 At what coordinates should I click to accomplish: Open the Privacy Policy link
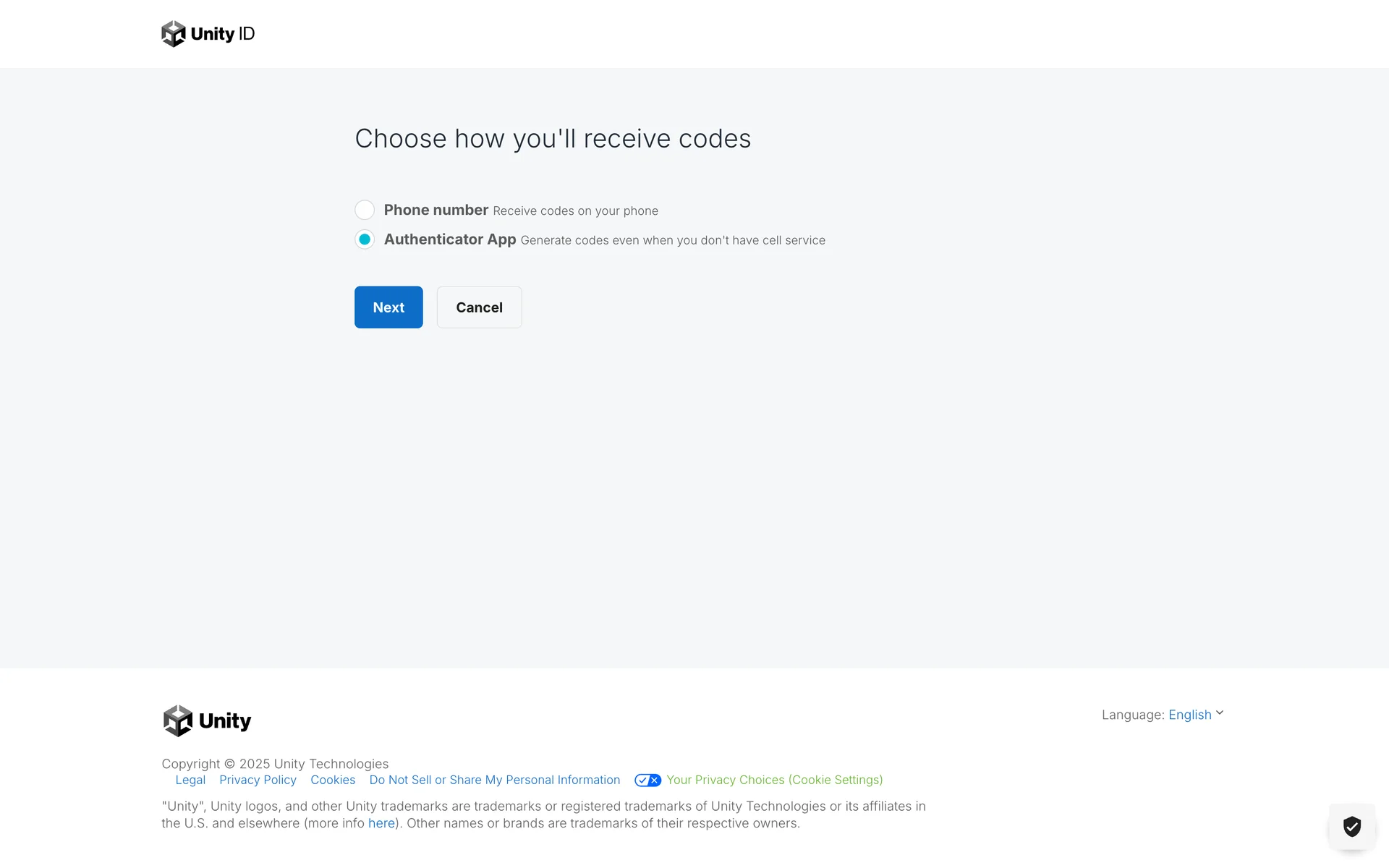coord(258,780)
